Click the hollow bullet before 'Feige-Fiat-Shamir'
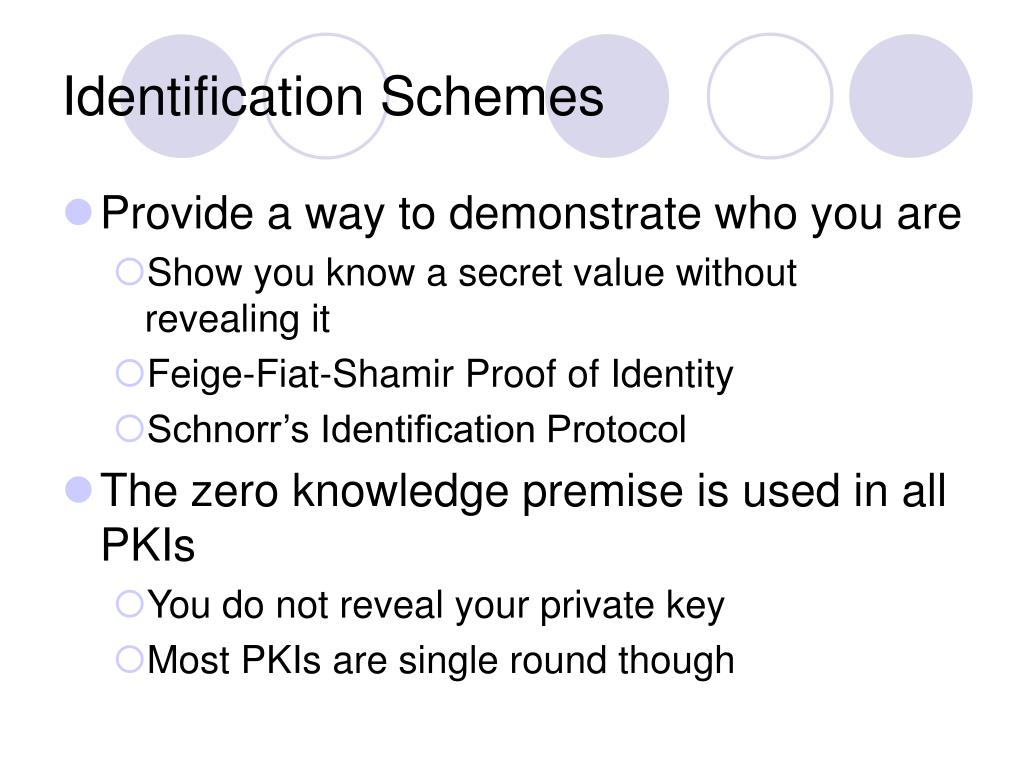The image size is (1024, 768). tap(129, 374)
